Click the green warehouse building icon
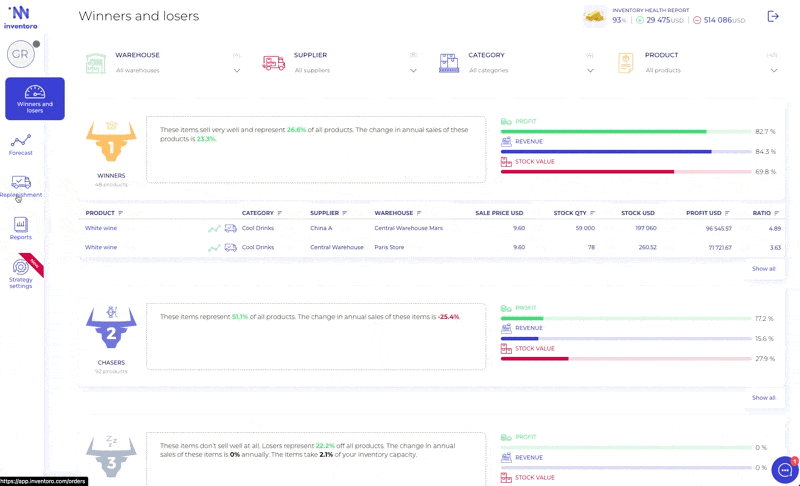800x486 pixels. [96, 63]
